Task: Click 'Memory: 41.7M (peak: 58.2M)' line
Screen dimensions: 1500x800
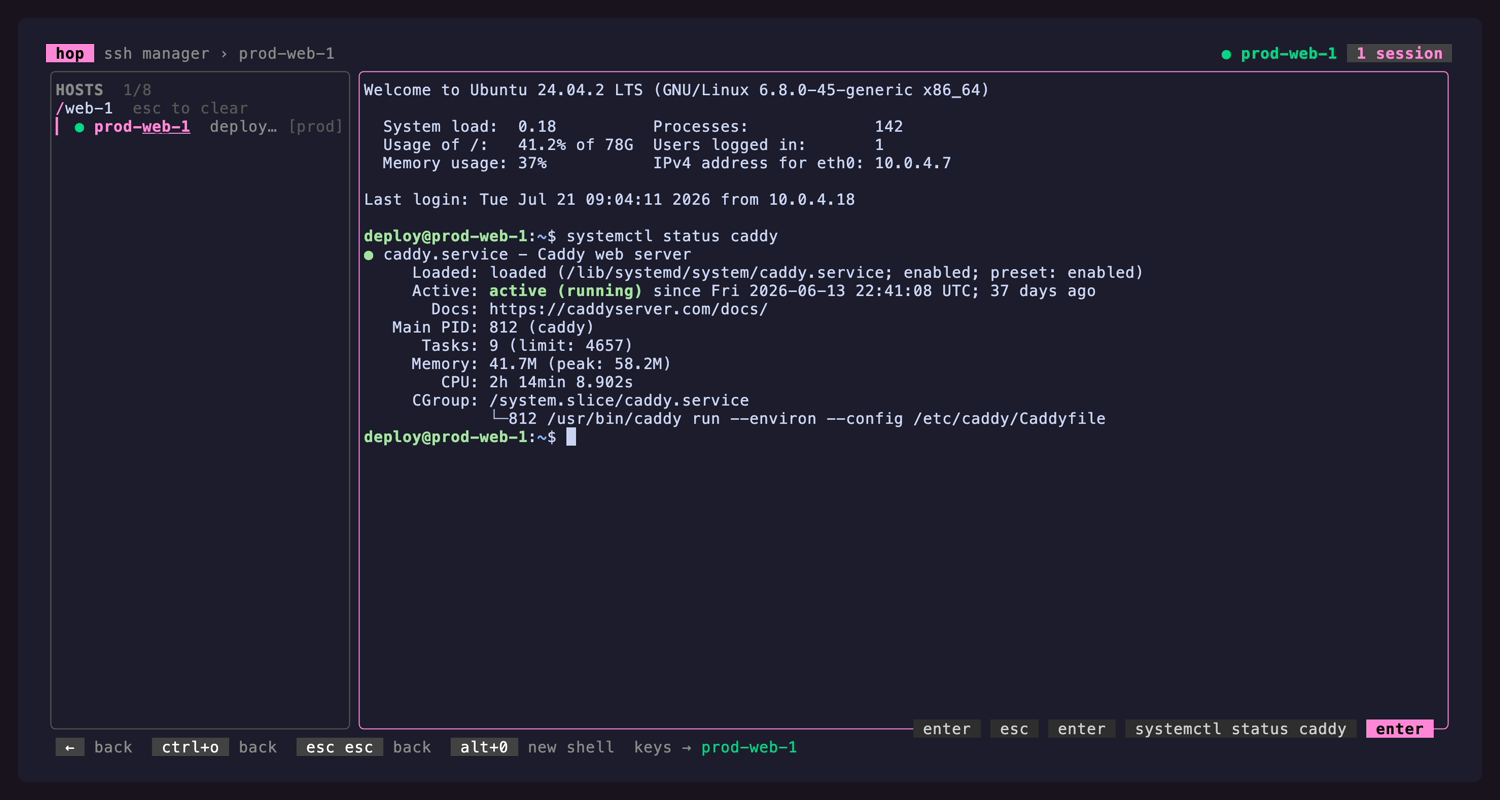Action: coord(541,364)
